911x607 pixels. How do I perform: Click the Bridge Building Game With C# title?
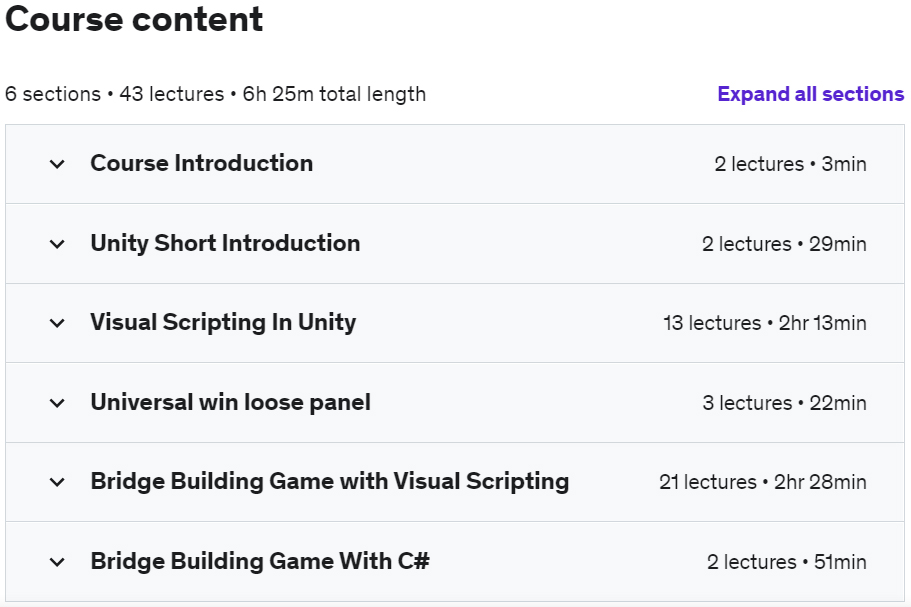(x=260, y=561)
